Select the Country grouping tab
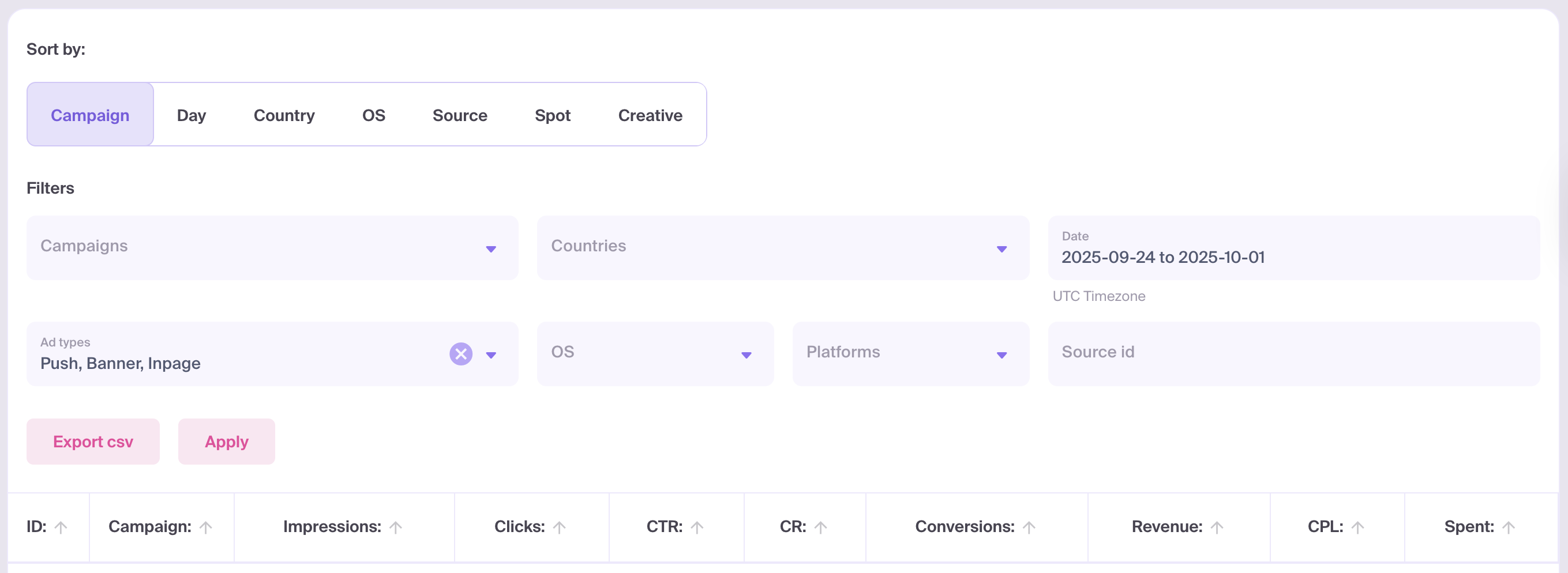Screen dimensions: 1568x573 [x=284, y=115]
